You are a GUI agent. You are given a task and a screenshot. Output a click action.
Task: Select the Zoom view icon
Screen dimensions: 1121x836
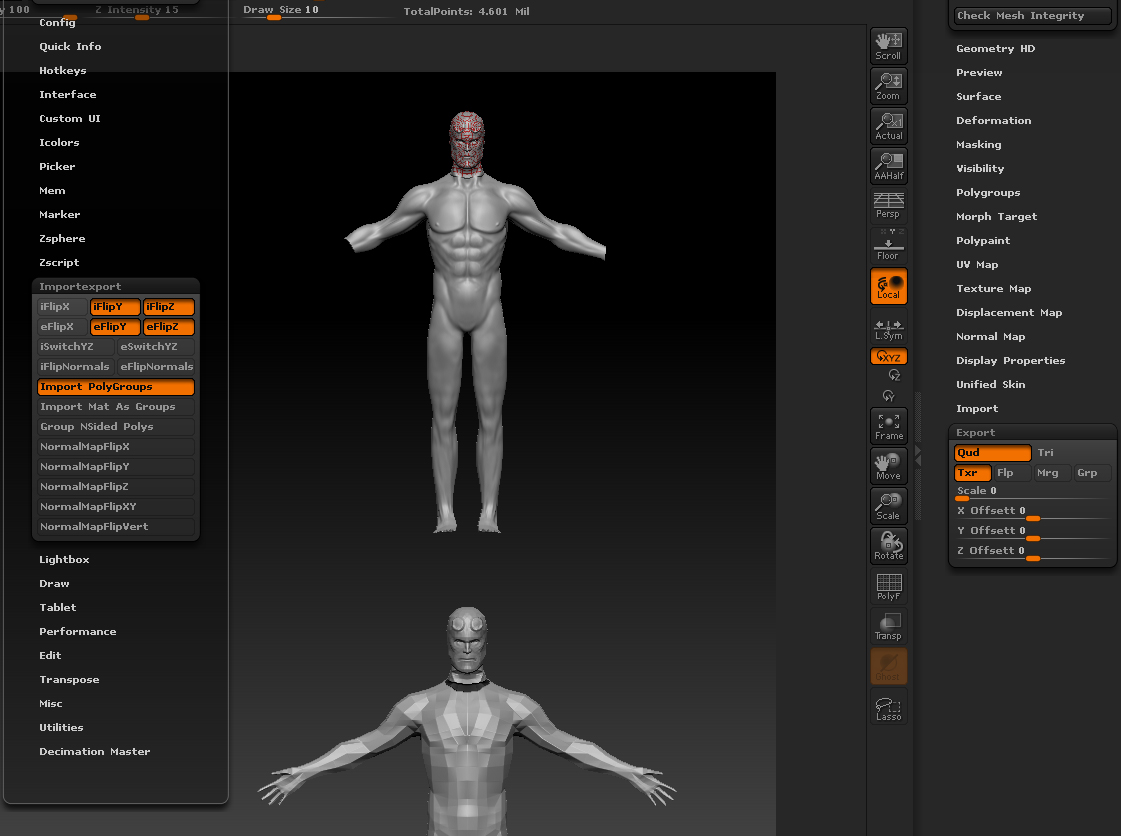(x=888, y=86)
